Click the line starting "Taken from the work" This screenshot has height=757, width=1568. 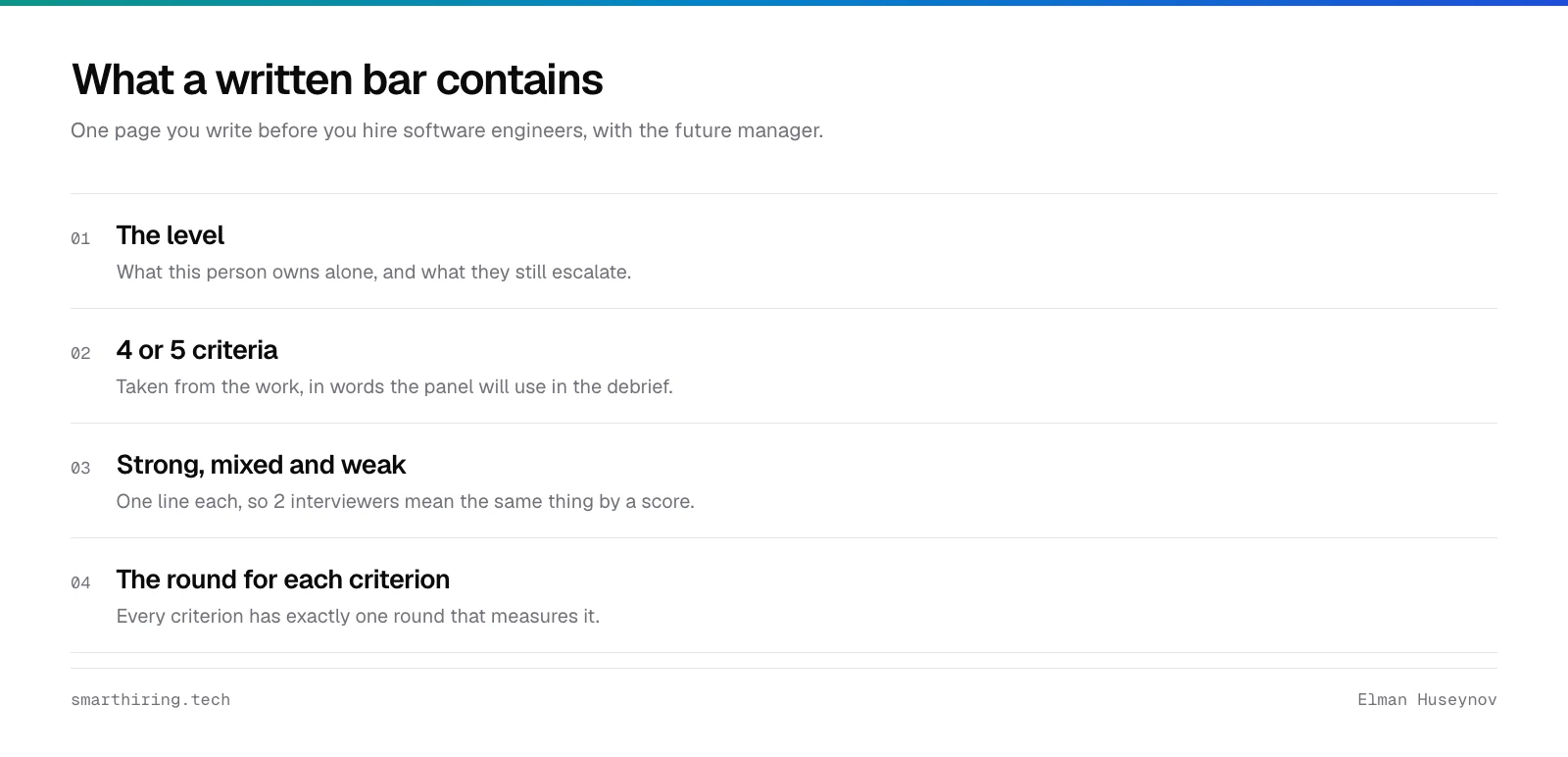pos(395,386)
